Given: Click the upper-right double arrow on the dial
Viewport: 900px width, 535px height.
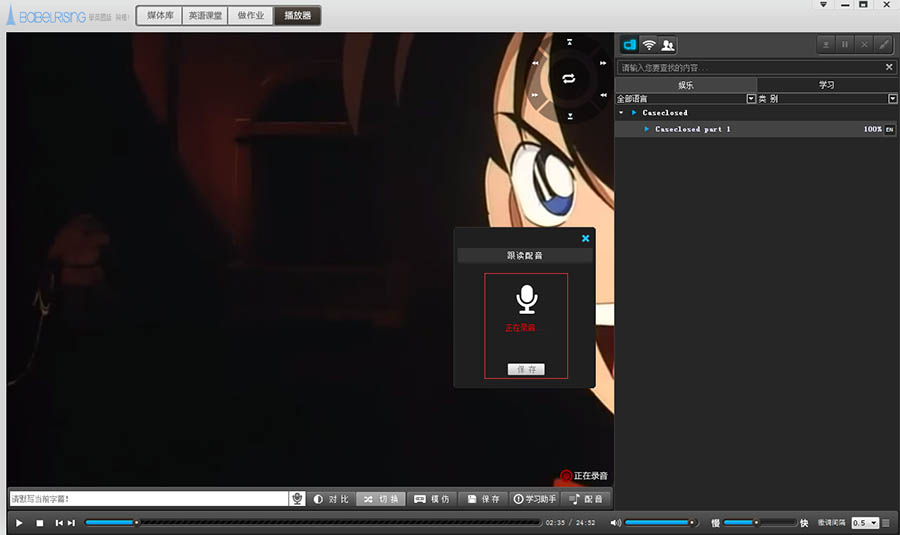Looking at the screenshot, I should point(603,63).
